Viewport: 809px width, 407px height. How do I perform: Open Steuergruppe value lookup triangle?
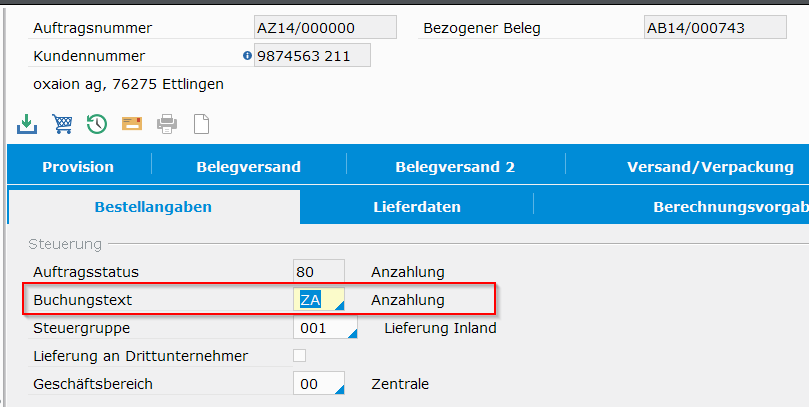click(x=351, y=333)
